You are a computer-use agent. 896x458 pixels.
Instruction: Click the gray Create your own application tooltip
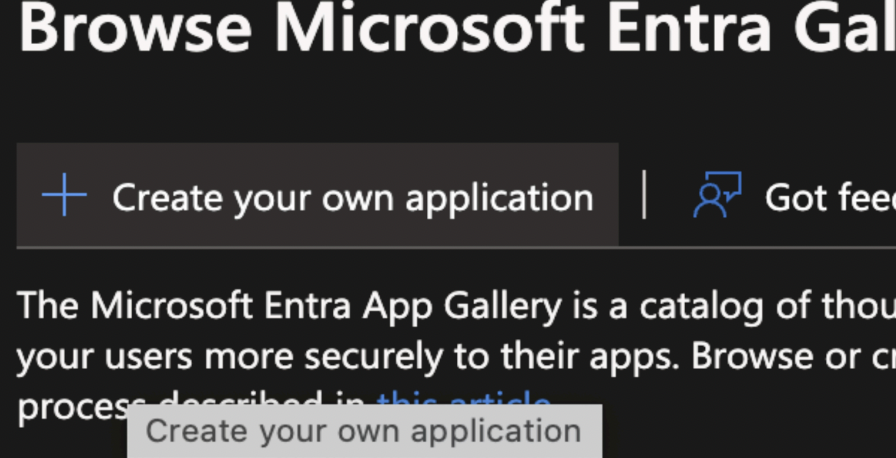click(364, 432)
